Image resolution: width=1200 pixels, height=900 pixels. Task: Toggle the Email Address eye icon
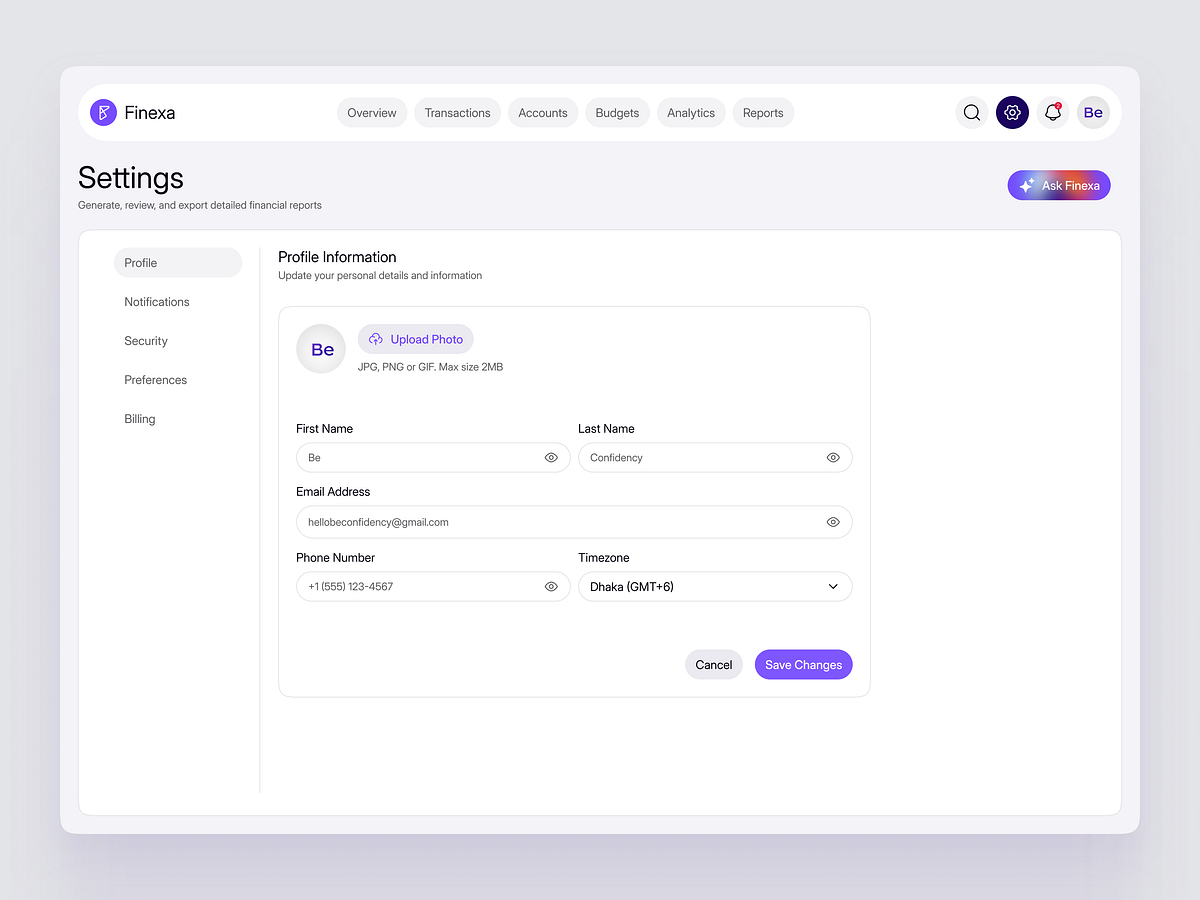point(833,521)
